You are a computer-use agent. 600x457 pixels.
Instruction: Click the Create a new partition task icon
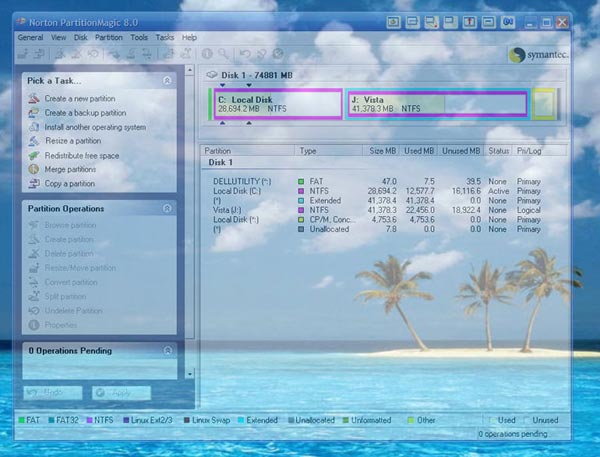click(x=34, y=98)
